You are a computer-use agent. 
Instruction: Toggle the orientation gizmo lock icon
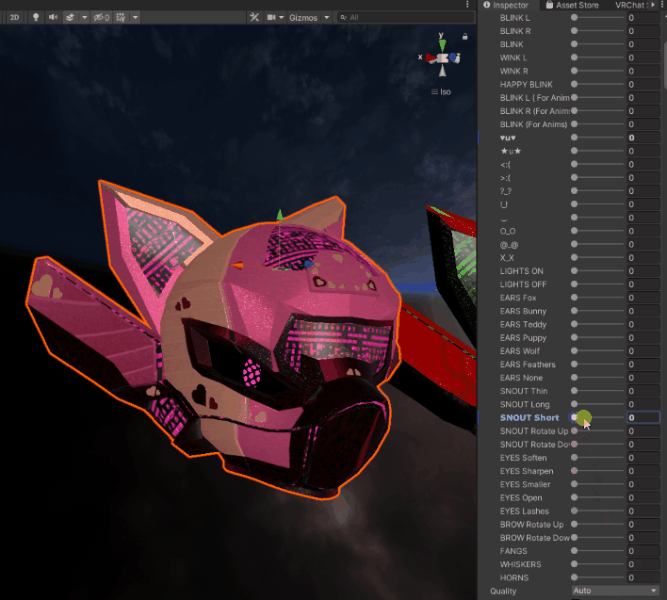pyautogui.click(x=465, y=37)
